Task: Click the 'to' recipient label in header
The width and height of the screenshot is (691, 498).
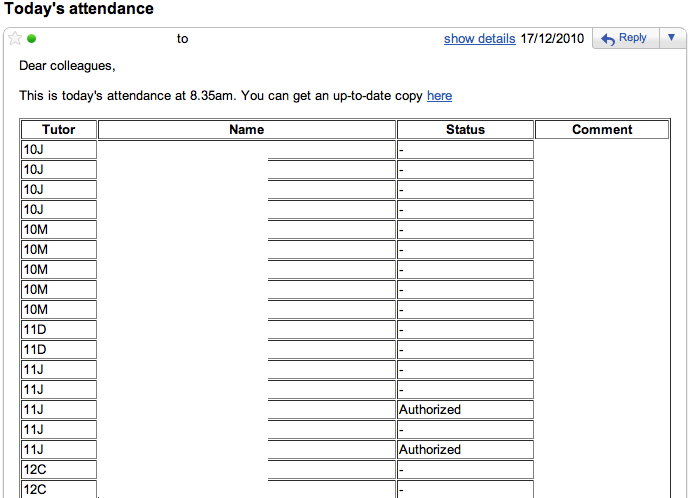Action: coord(182,39)
